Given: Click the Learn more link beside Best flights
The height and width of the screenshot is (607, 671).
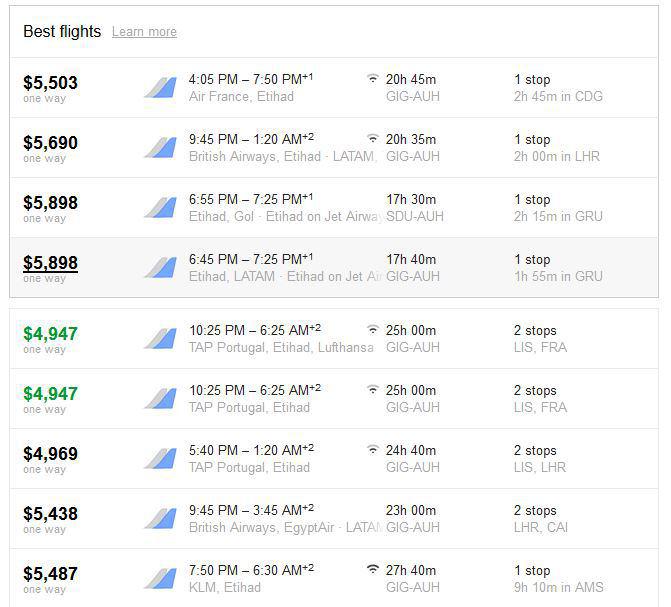Looking at the screenshot, I should click(144, 32).
